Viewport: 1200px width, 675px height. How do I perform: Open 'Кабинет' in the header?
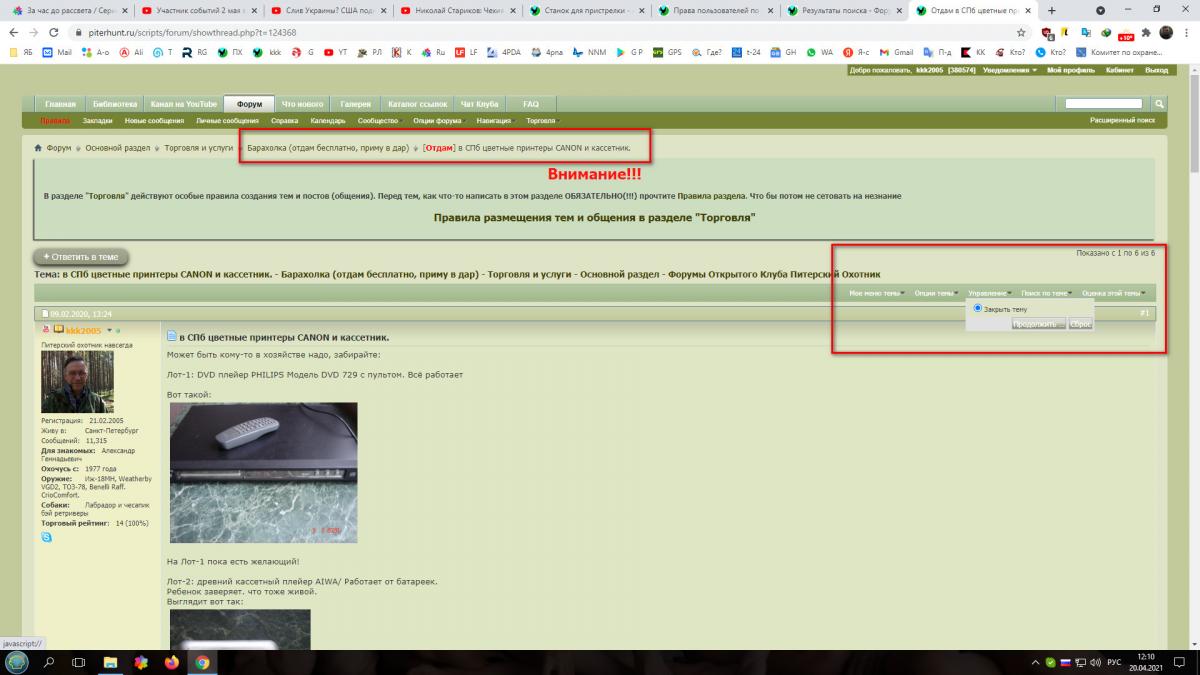pos(1120,70)
